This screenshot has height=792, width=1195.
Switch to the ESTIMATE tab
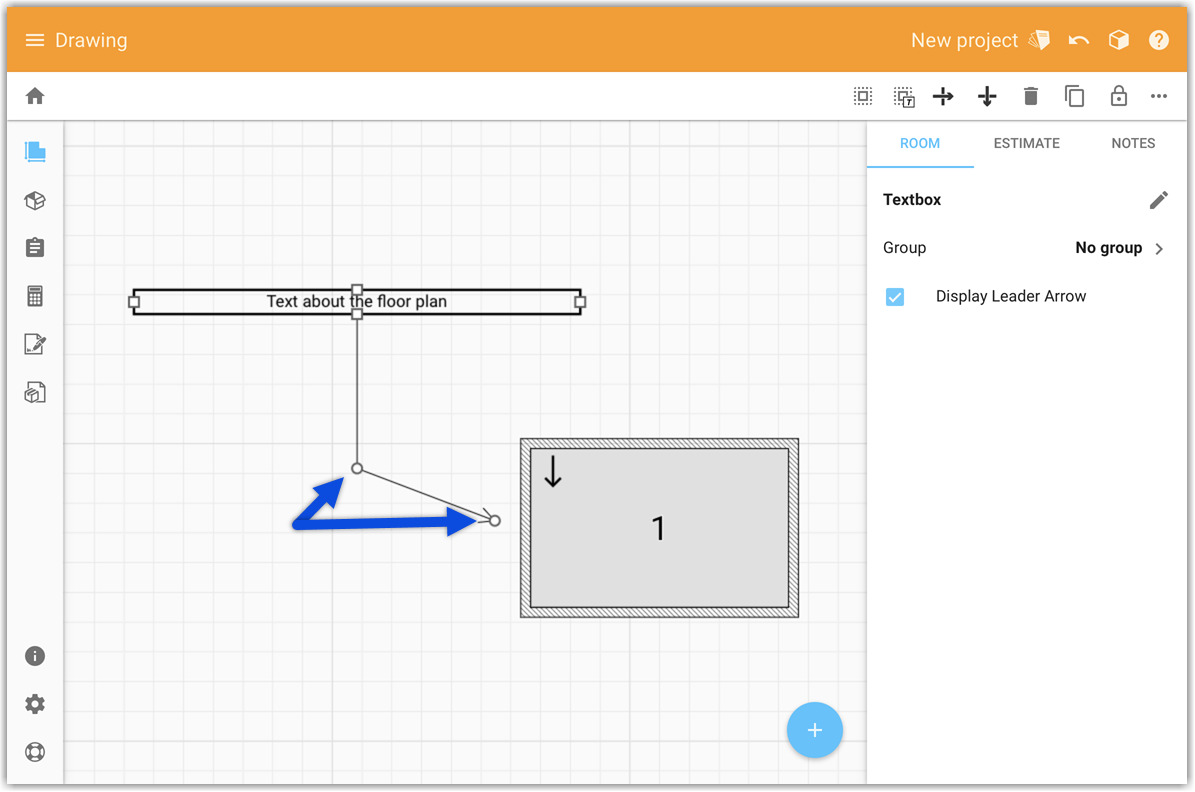click(1027, 143)
